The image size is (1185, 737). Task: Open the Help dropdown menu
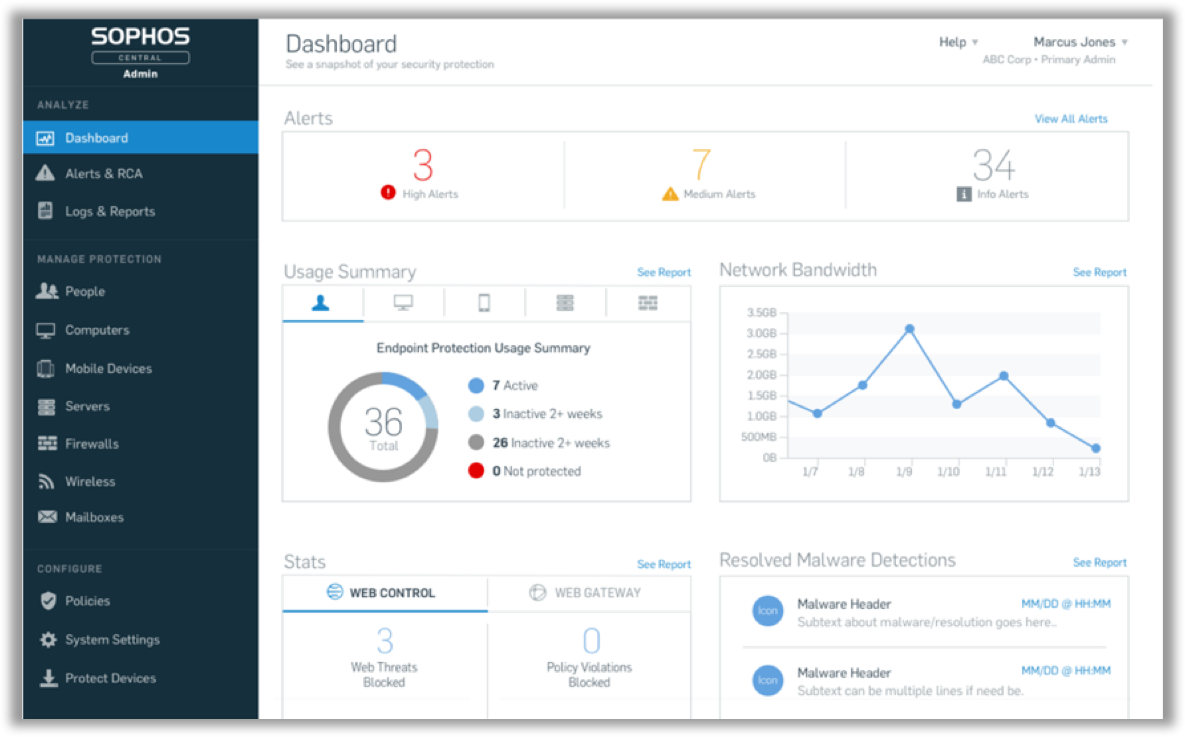[x=958, y=42]
